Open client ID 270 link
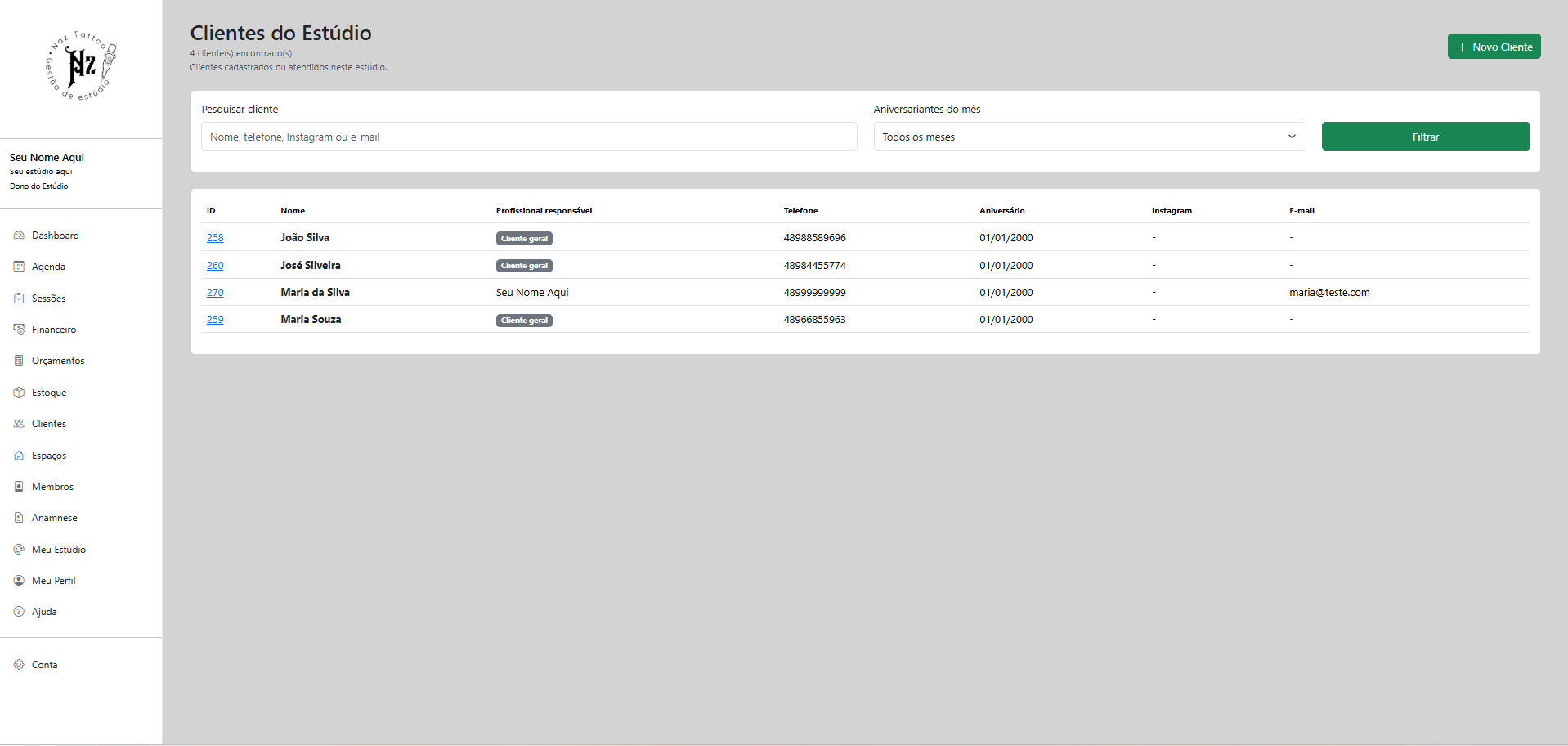This screenshot has height=746, width=1568. click(215, 293)
